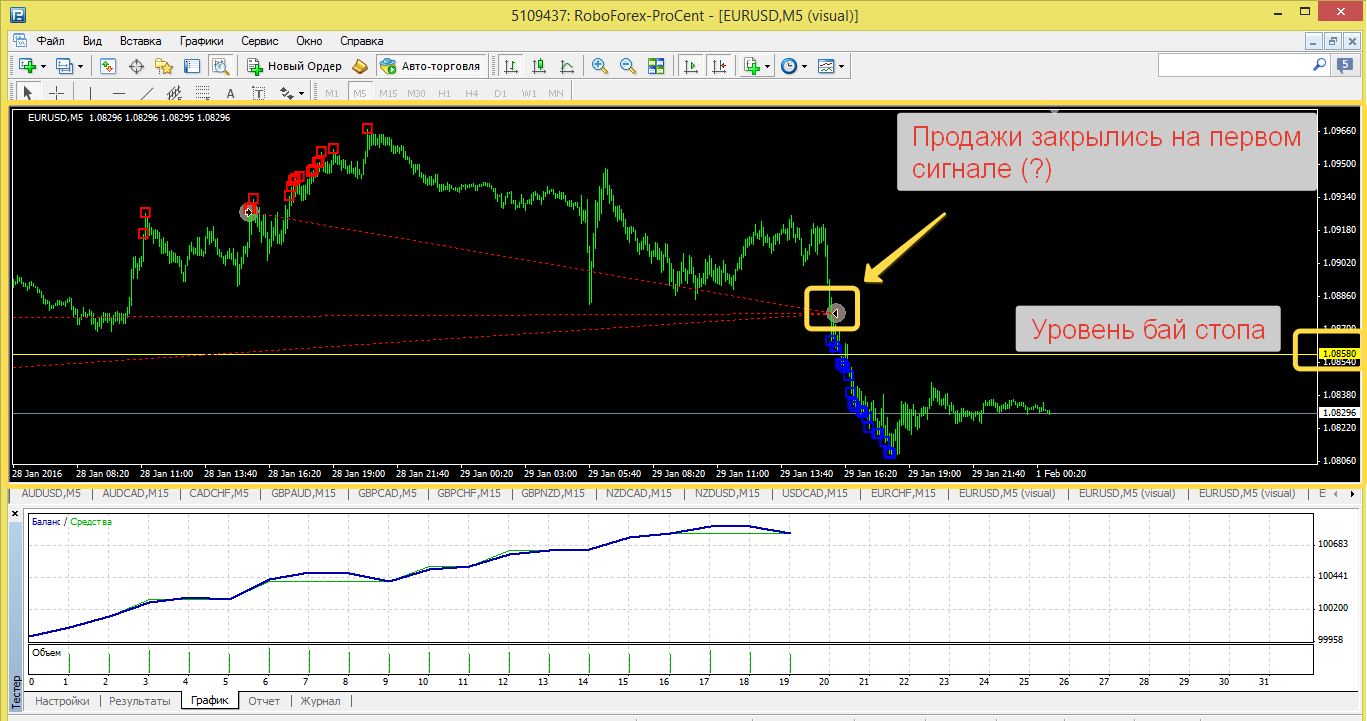Open the Графики menu
Viewport: 1367px width, 721px height.
click(201, 41)
